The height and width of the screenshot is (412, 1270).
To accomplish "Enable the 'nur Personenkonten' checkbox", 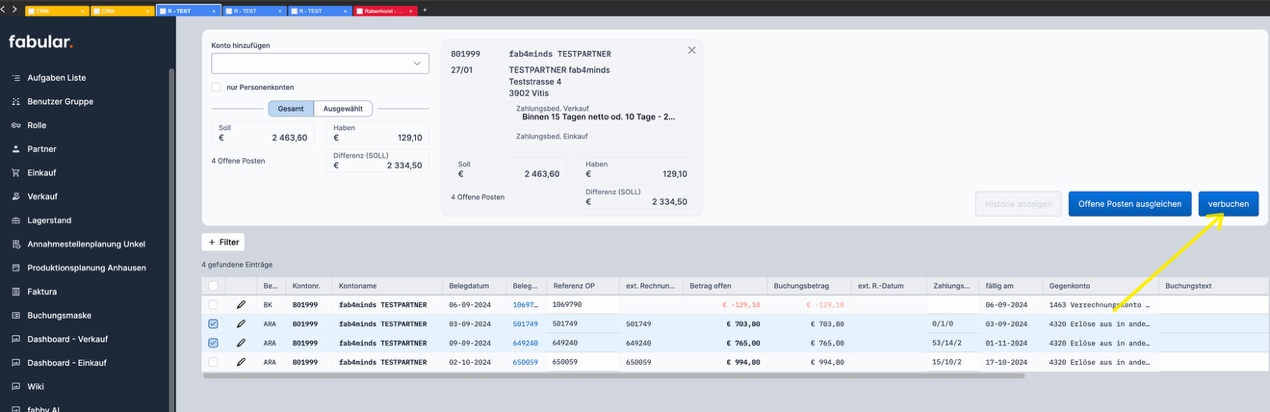I will tap(216, 88).
